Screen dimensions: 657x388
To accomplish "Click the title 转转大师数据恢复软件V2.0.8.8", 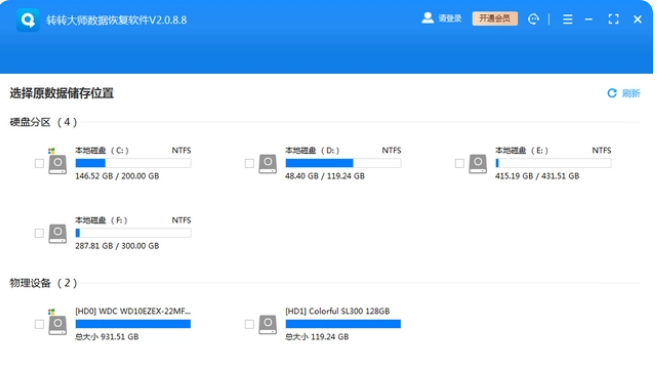I will pyautogui.click(x=116, y=20).
